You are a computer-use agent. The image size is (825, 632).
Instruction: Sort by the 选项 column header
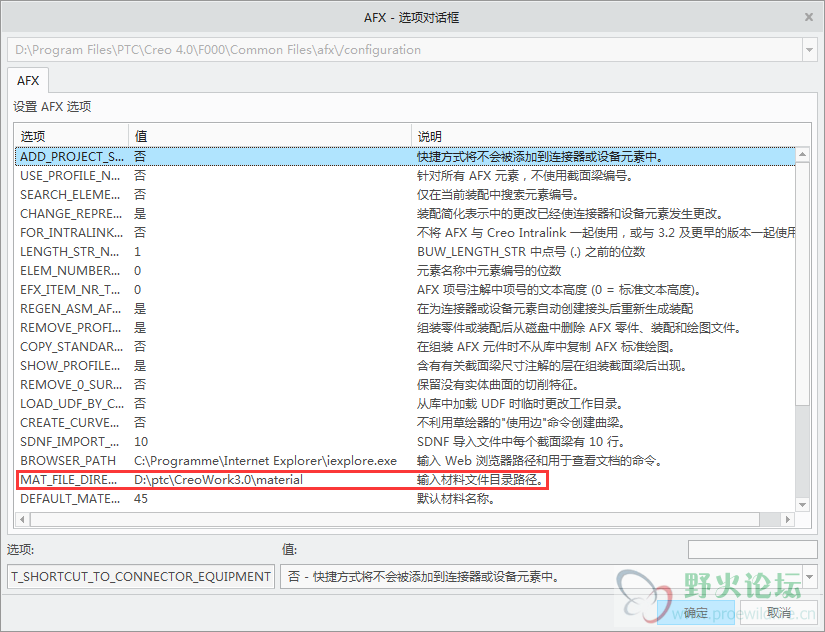coord(72,136)
